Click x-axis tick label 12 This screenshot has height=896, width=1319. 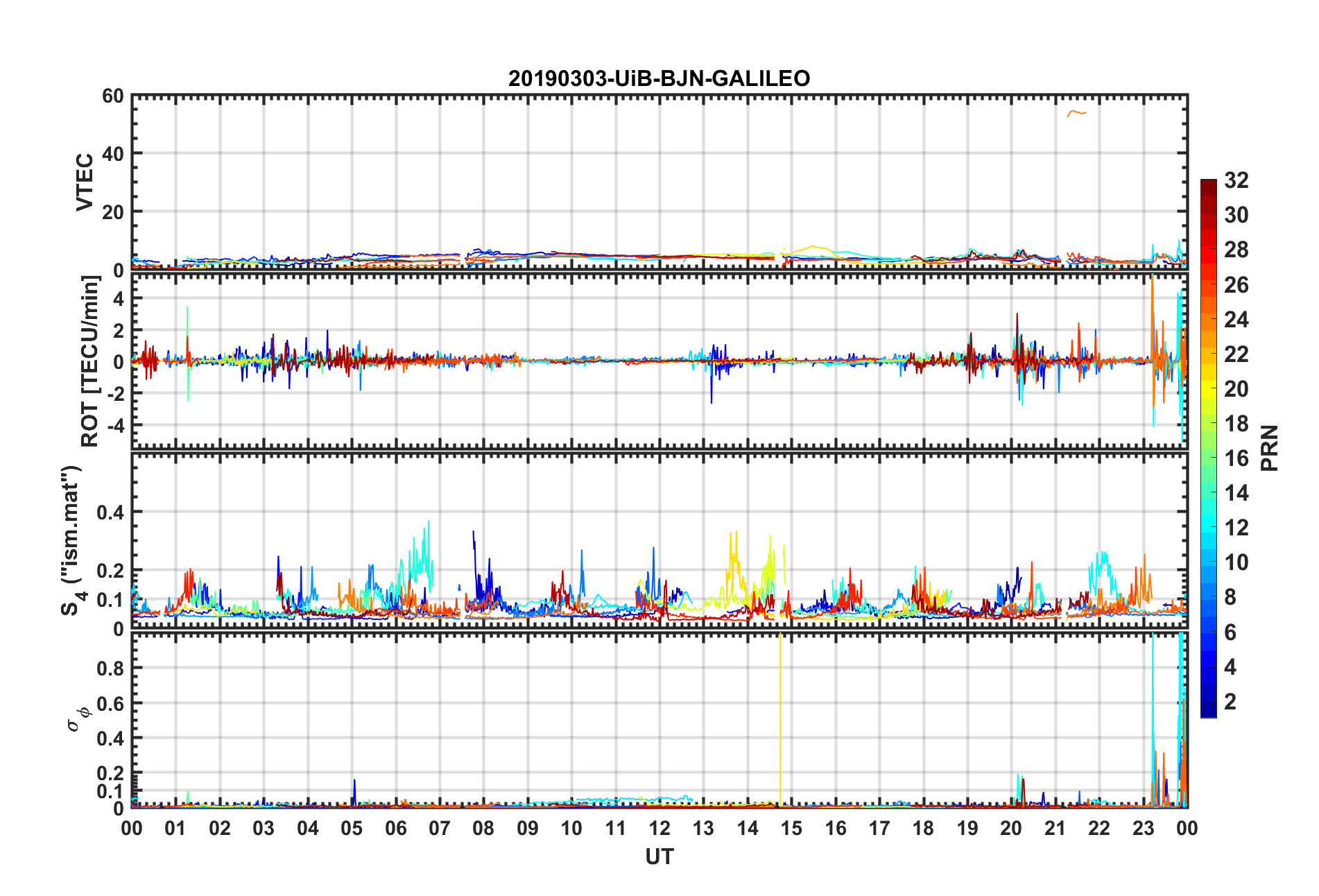[x=659, y=828]
